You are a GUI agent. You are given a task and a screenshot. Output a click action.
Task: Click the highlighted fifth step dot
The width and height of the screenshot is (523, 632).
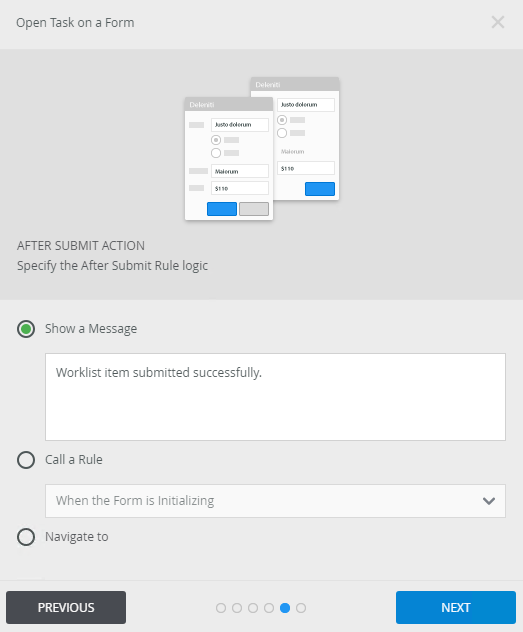tap(285, 608)
